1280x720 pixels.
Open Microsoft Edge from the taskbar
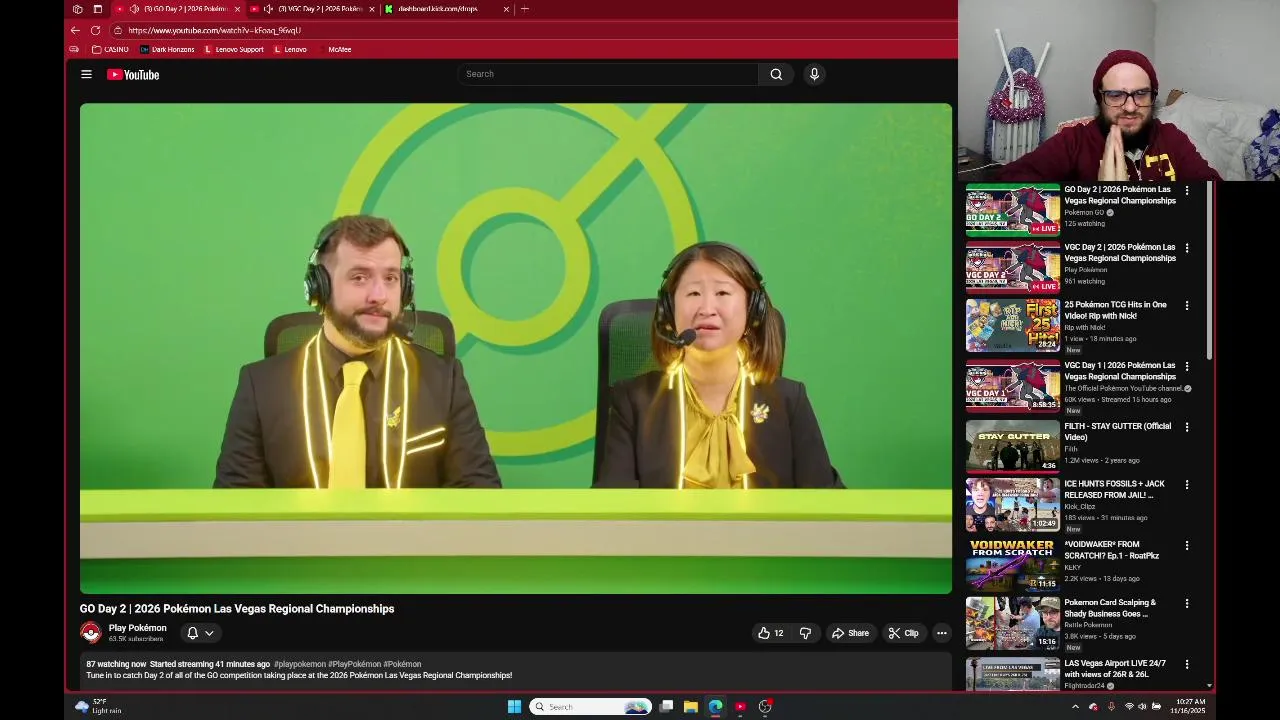click(x=716, y=707)
